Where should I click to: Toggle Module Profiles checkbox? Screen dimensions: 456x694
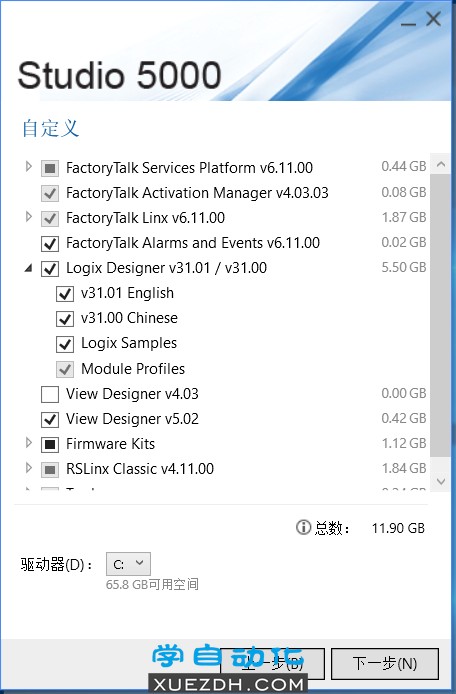[65, 369]
